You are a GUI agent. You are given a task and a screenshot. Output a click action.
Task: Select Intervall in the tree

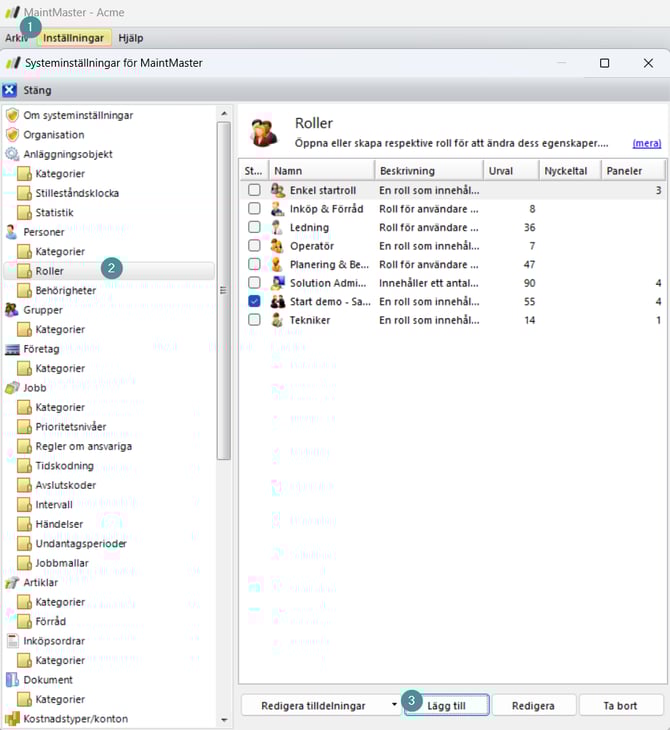54,504
